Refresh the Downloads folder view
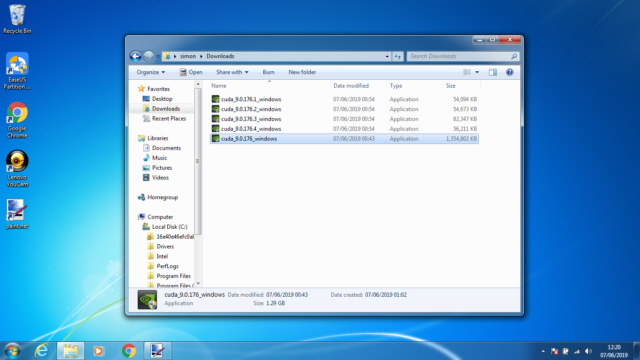Viewport: 640px width, 360px height. point(398,56)
